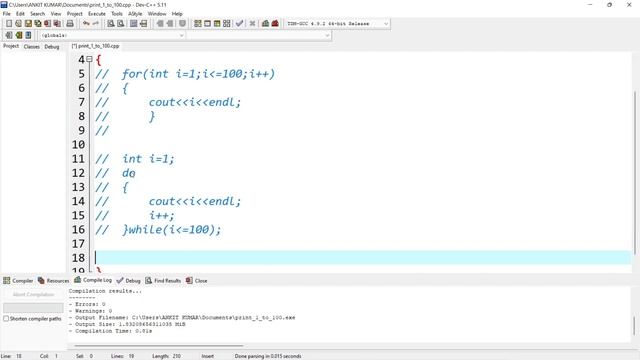Click the commented for loop on line 5
Screen dimensions: 640x360
tap(198, 74)
